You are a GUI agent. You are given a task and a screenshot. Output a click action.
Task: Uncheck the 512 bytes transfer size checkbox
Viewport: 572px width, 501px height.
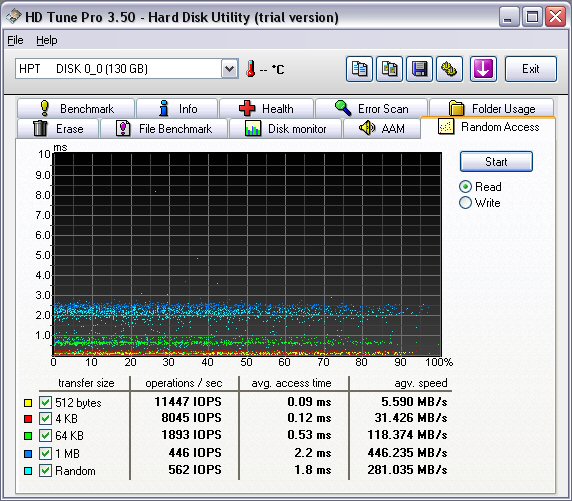(45, 402)
